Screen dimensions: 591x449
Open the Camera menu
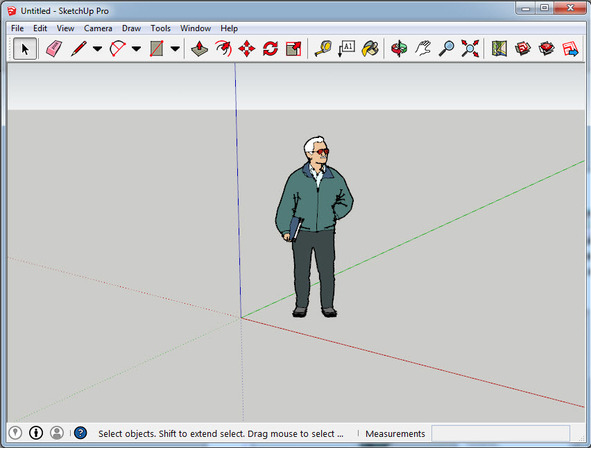click(x=98, y=28)
